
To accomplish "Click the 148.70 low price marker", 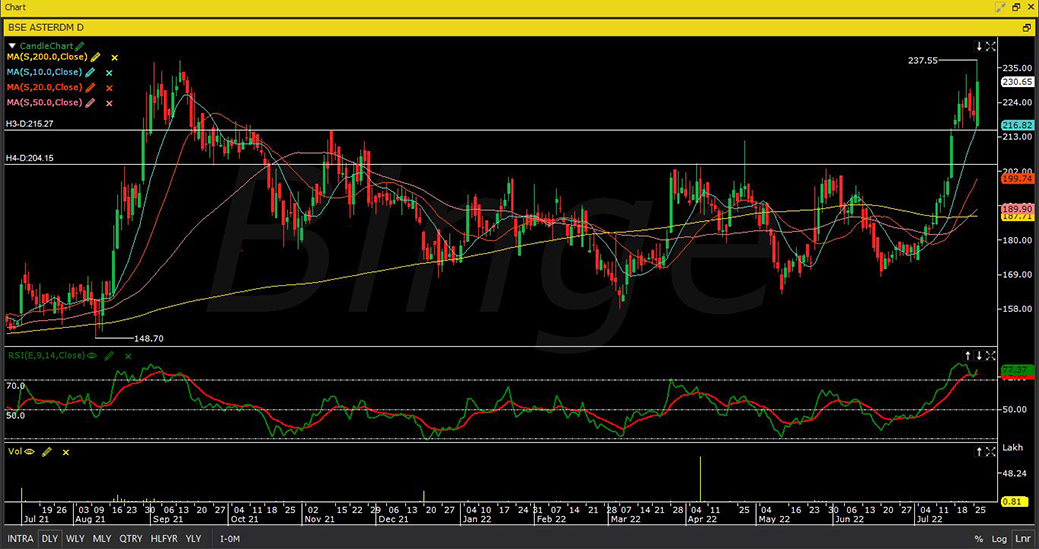I will click(x=148, y=338).
